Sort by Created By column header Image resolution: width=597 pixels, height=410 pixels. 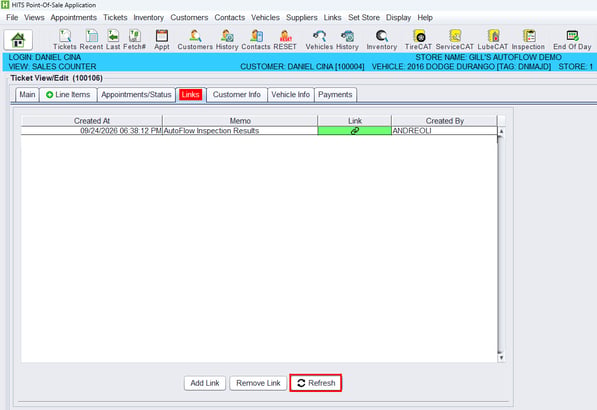click(444, 121)
